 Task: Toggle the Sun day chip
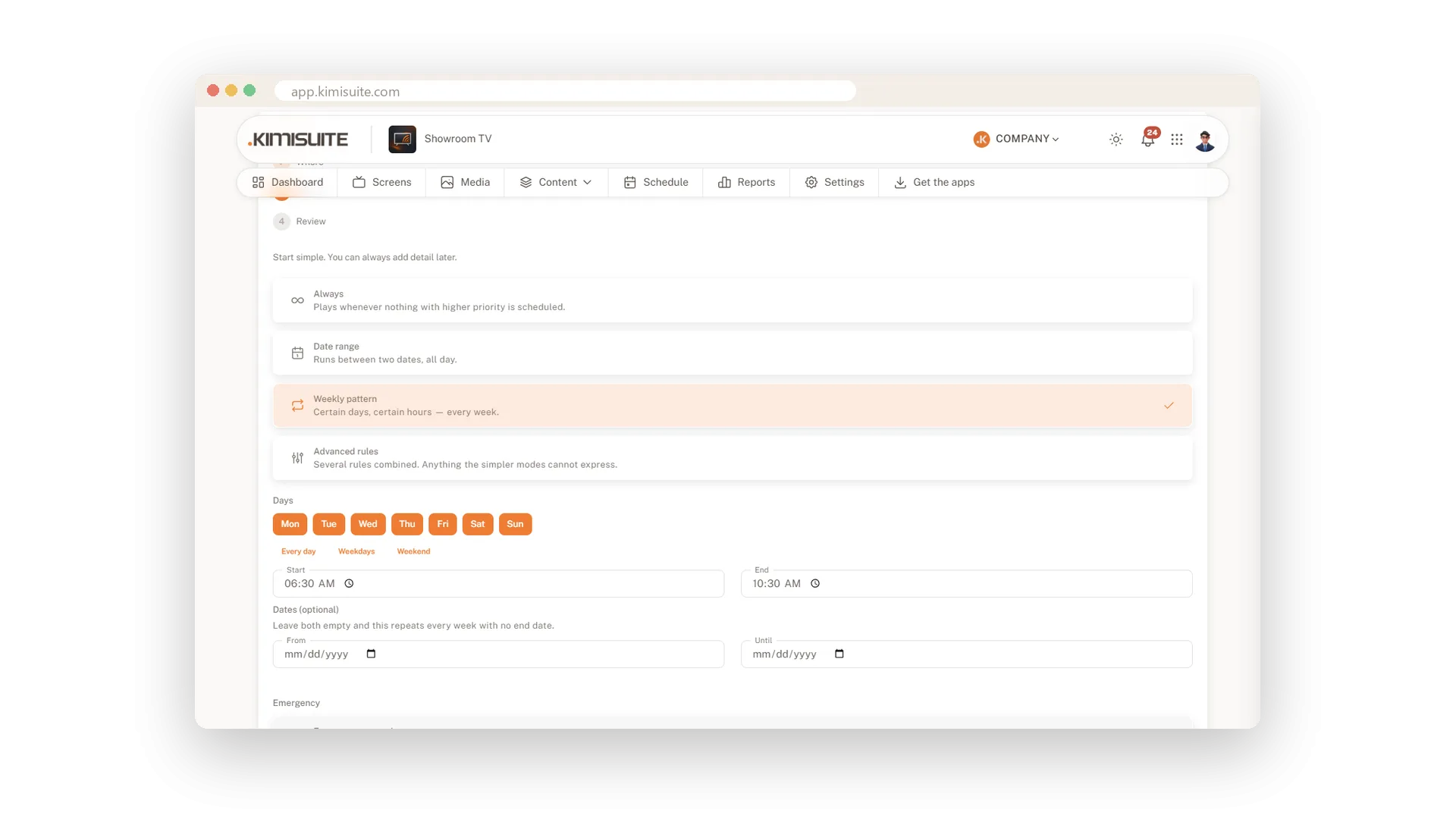point(515,524)
